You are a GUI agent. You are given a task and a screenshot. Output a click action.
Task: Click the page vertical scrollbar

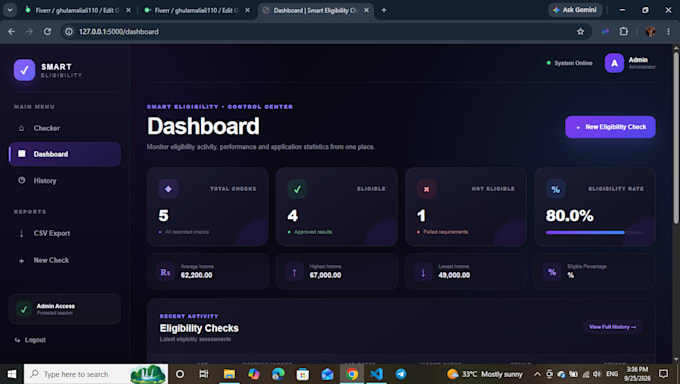(676, 138)
